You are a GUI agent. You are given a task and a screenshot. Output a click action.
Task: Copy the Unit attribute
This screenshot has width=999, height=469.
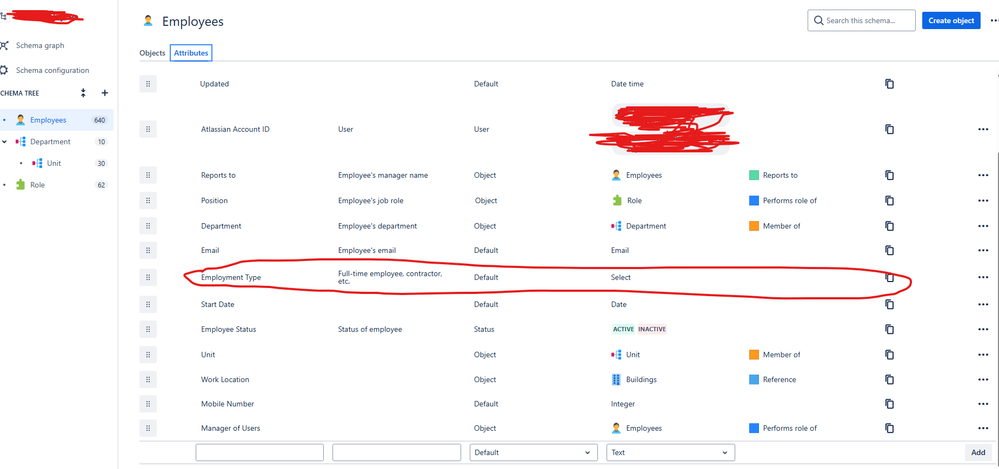point(889,355)
